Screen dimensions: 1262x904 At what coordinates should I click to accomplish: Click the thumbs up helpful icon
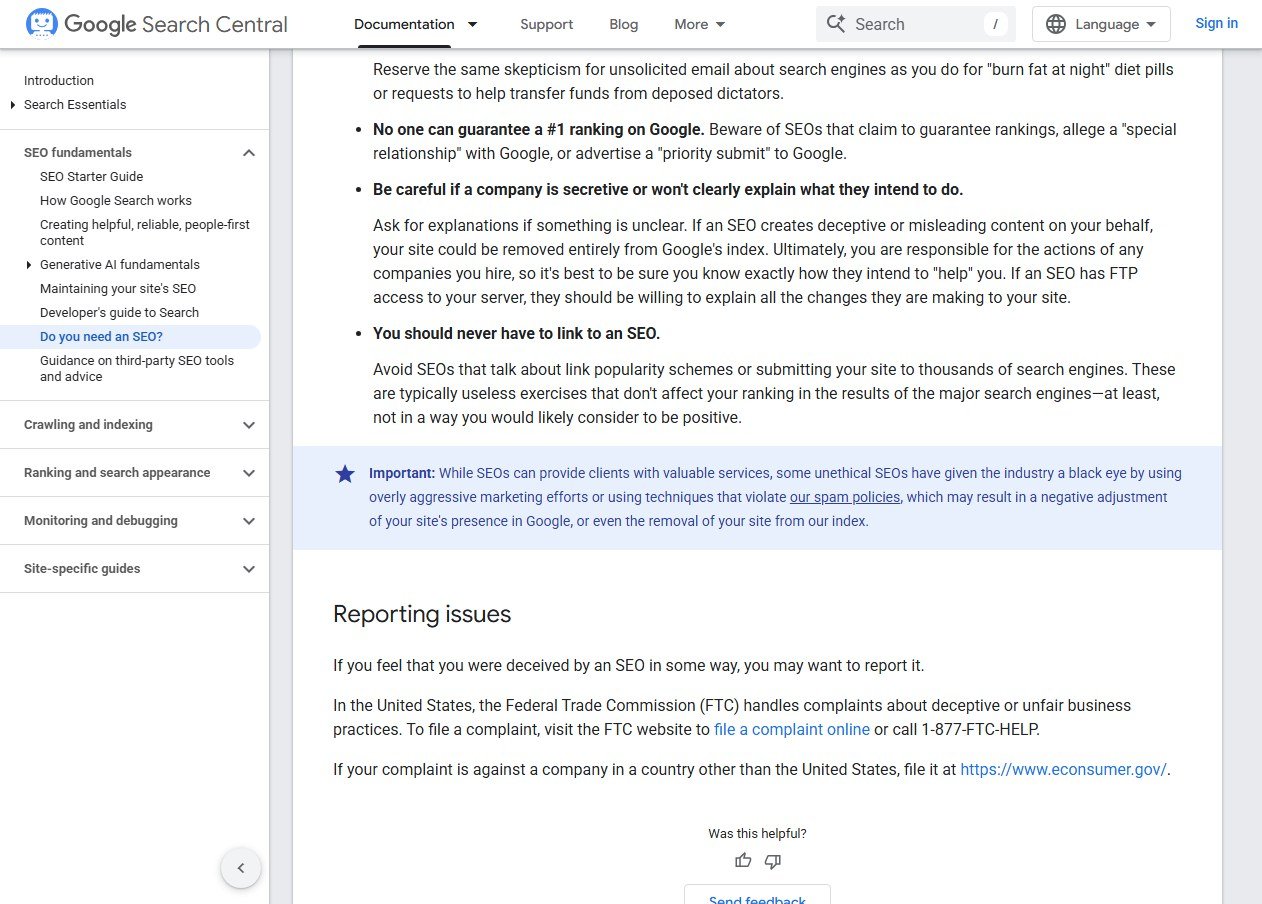tap(743, 860)
